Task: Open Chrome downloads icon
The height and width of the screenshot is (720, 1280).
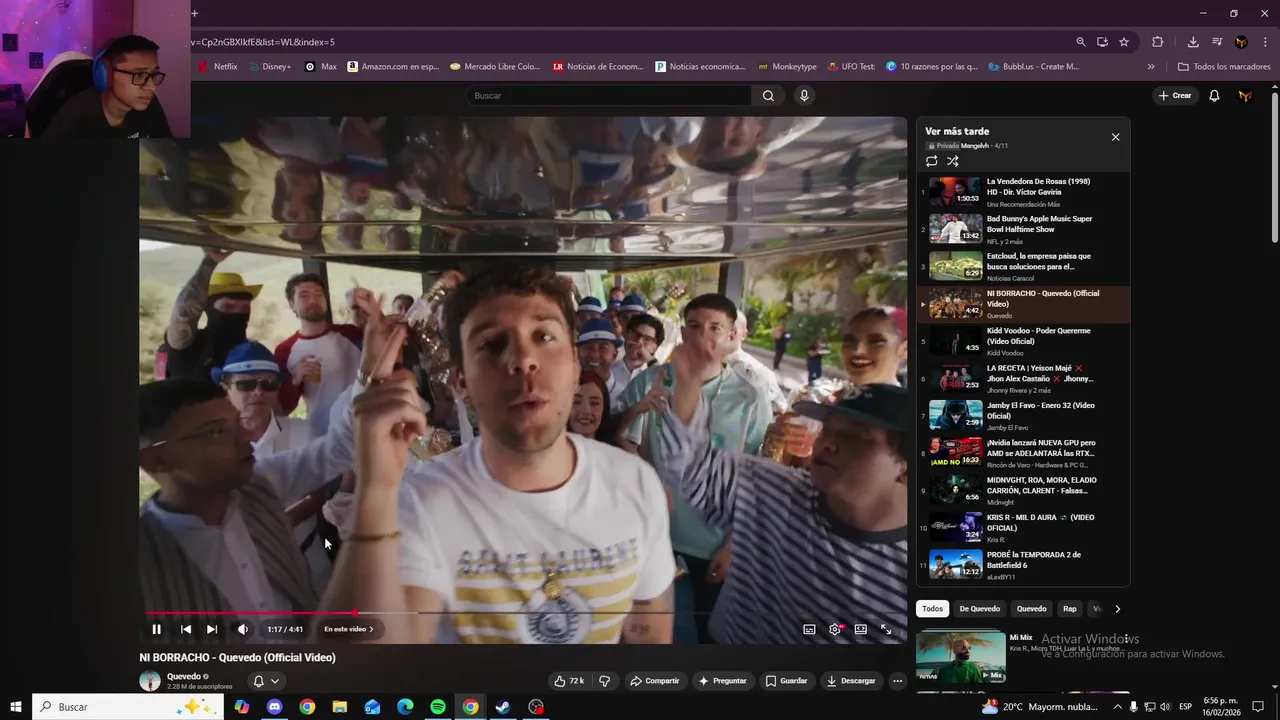Action: 1193,42
